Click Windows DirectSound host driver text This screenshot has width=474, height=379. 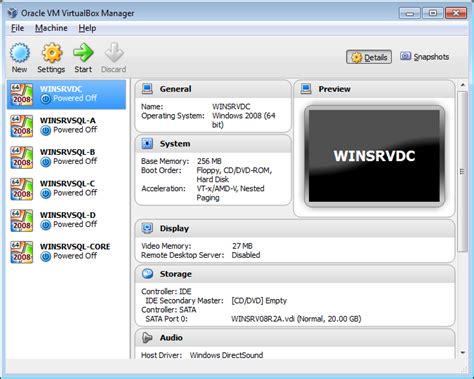226,355
